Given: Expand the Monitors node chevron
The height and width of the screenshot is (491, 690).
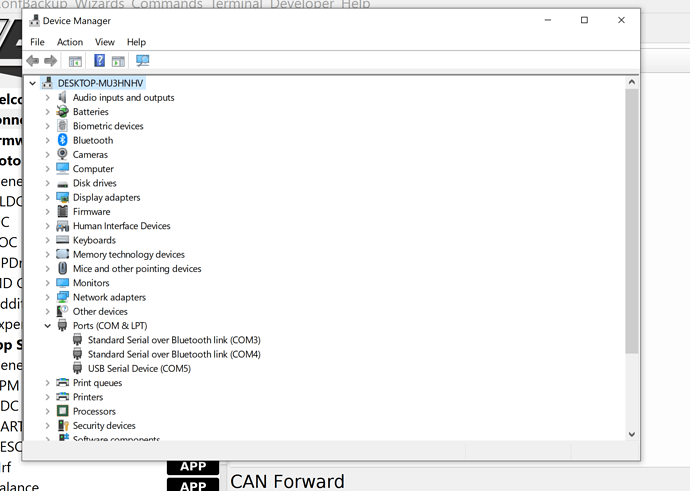Looking at the screenshot, I should point(48,282).
